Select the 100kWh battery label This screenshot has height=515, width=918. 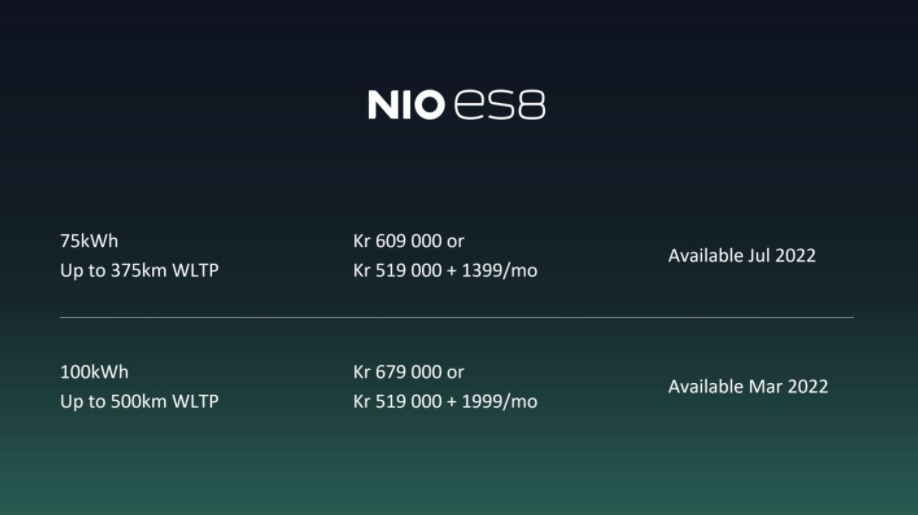click(x=94, y=372)
